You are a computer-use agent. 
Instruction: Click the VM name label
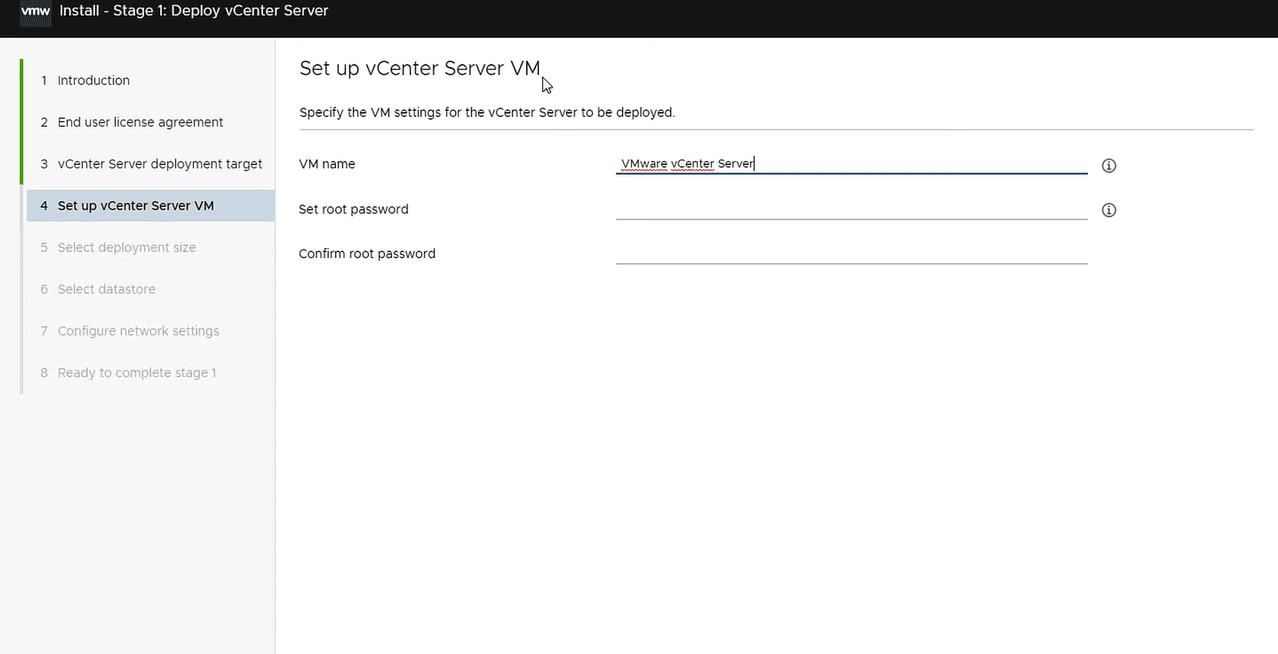tap(327, 164)
